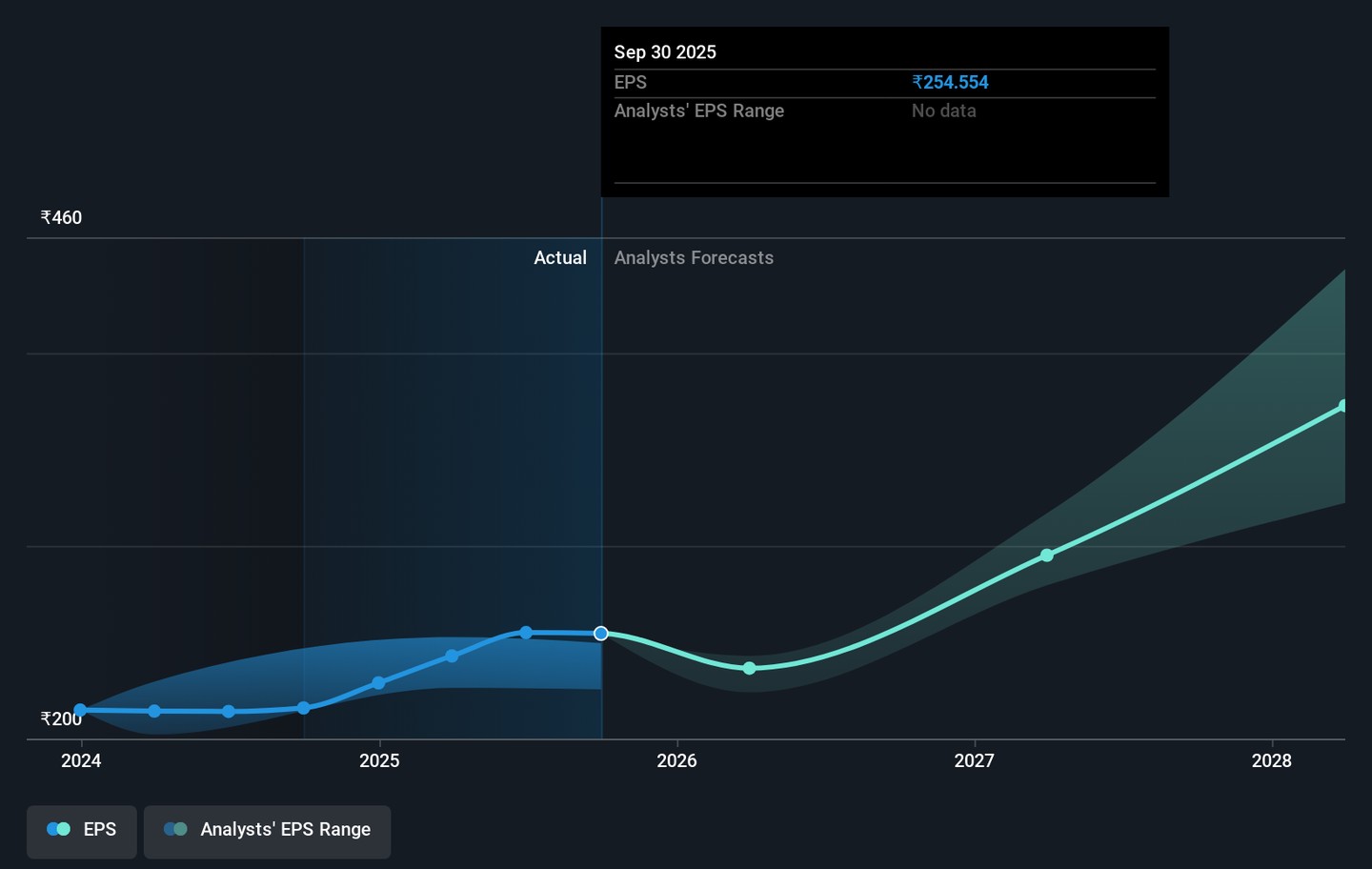The image size is (1372, 869).
Task: Click the final forecast point past 2028
Action: pyautogui.click(x=1342, y=407)
